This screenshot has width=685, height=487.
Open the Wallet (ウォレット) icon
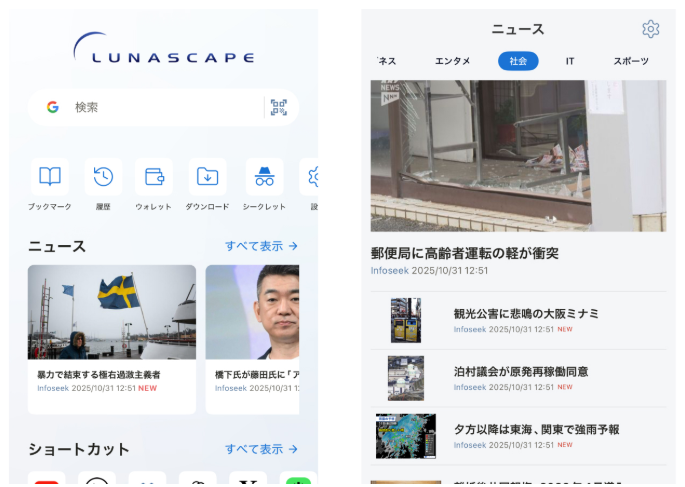(x=154, y=177)
